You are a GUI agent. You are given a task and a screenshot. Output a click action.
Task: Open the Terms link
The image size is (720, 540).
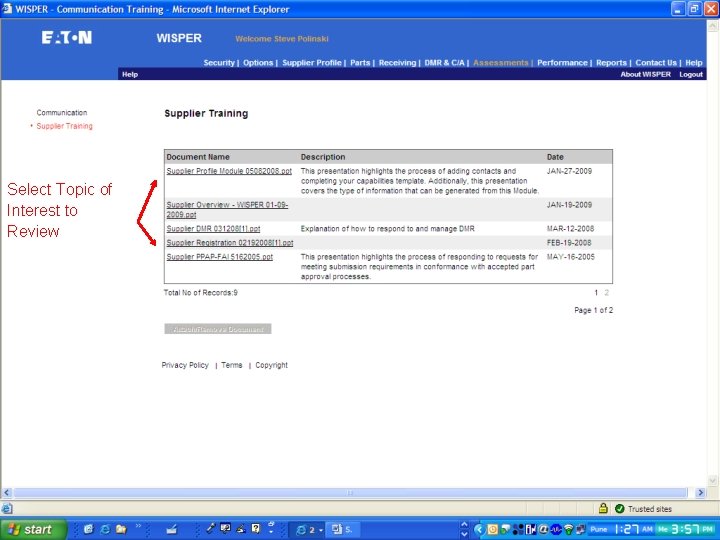(x=231, y=365)
